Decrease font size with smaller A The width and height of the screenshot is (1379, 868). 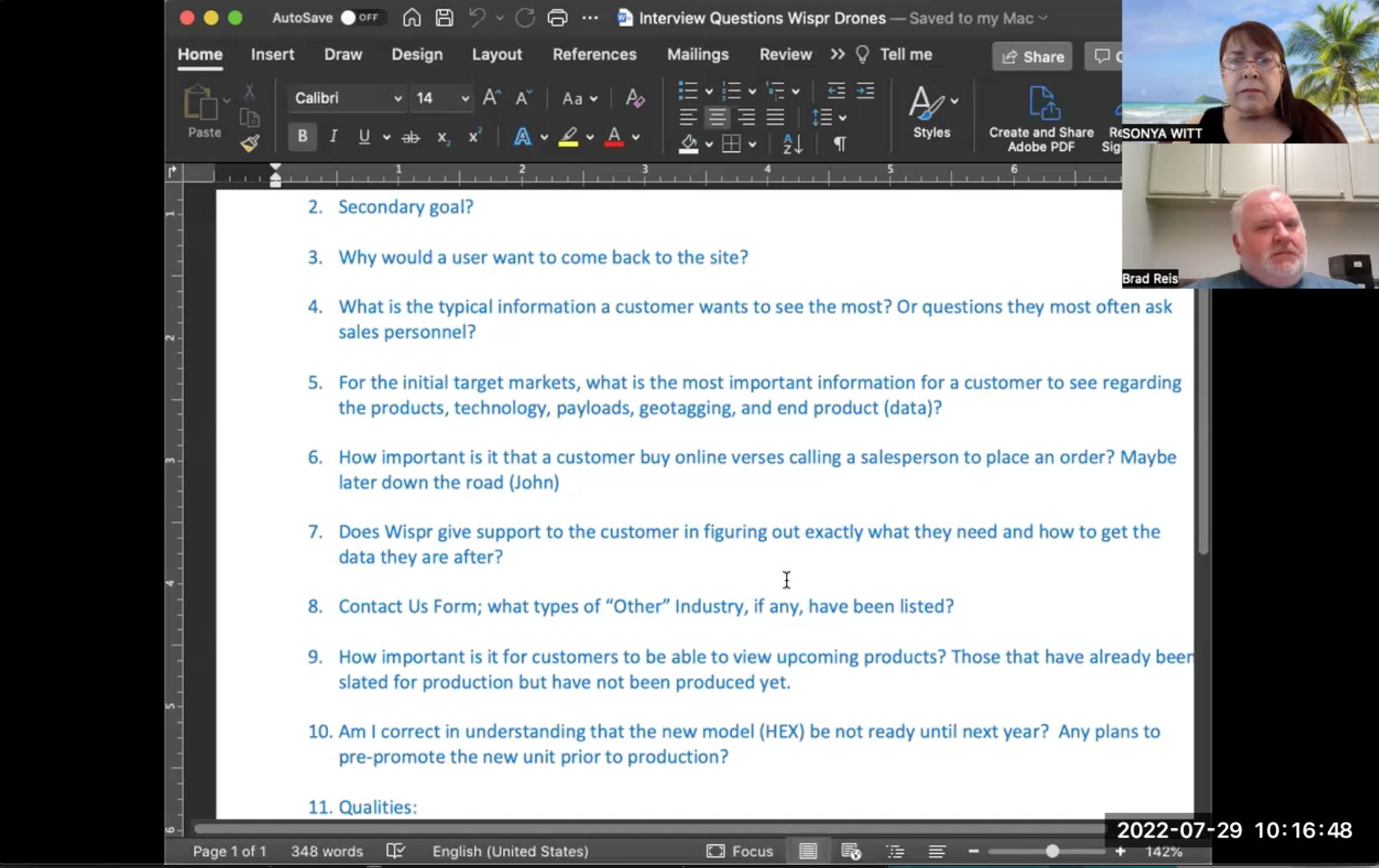point(523,97)
